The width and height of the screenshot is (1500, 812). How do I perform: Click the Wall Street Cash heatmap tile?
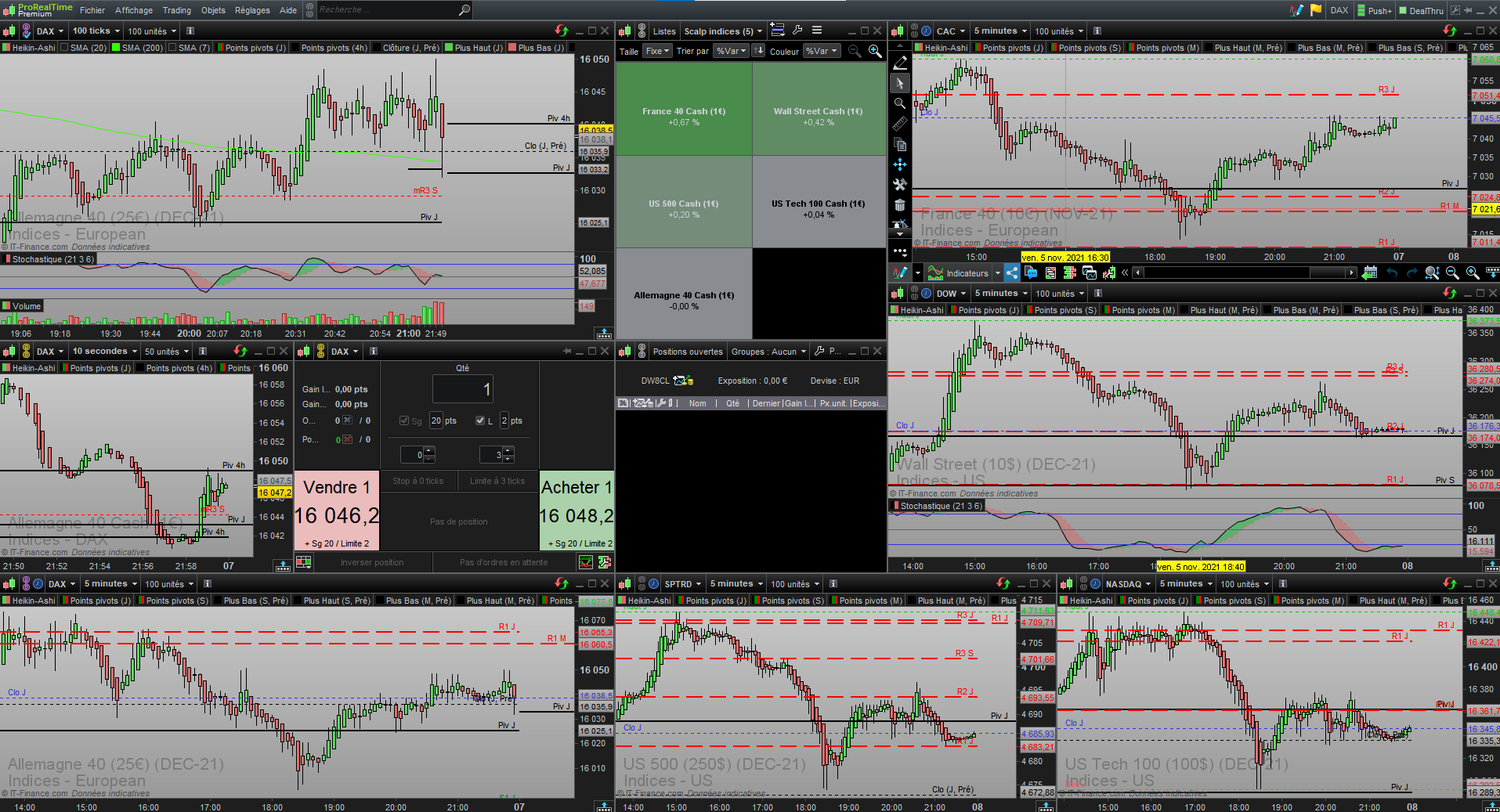[819, 109]
